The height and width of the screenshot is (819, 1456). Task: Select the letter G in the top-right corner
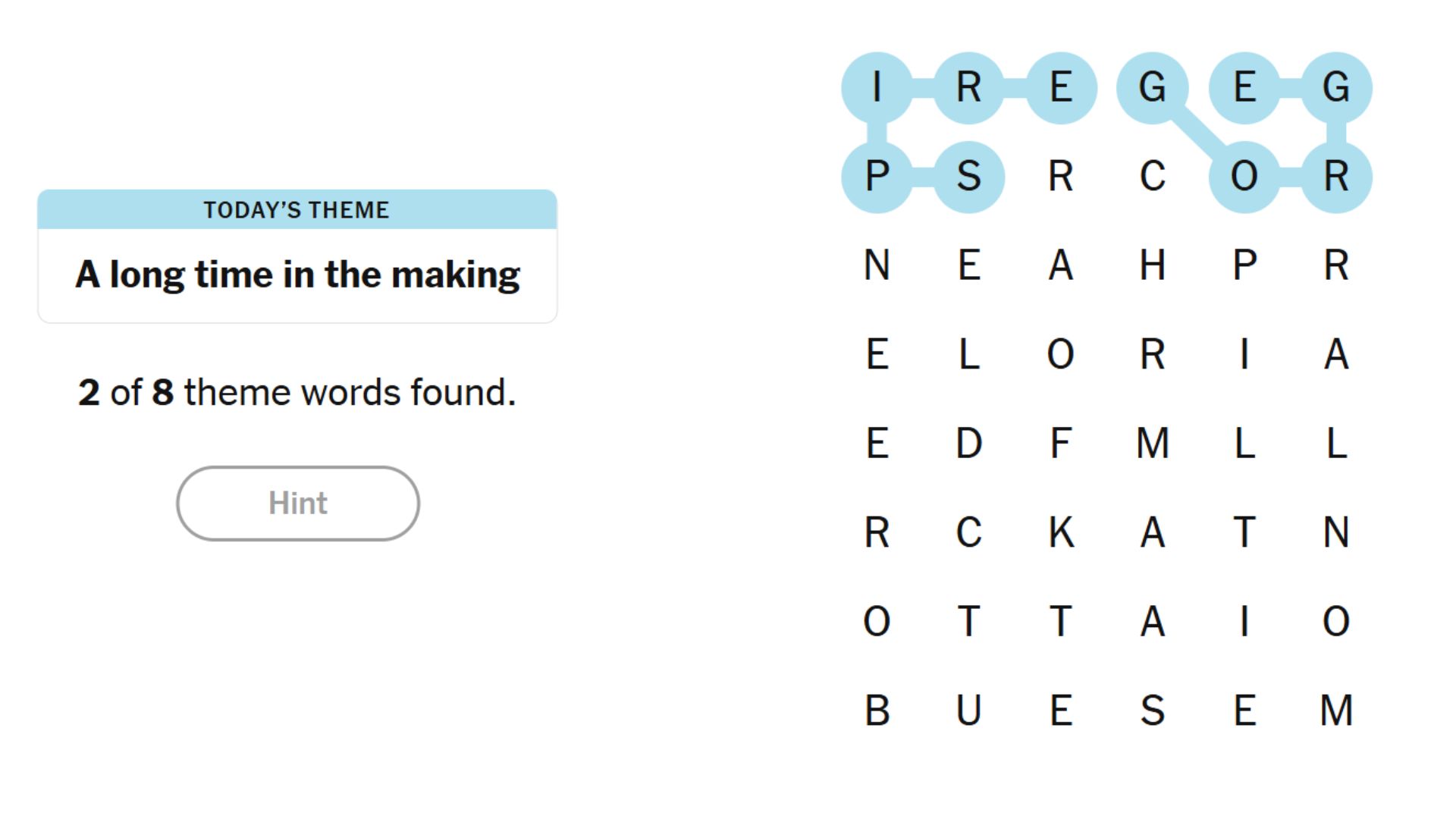1337,87
